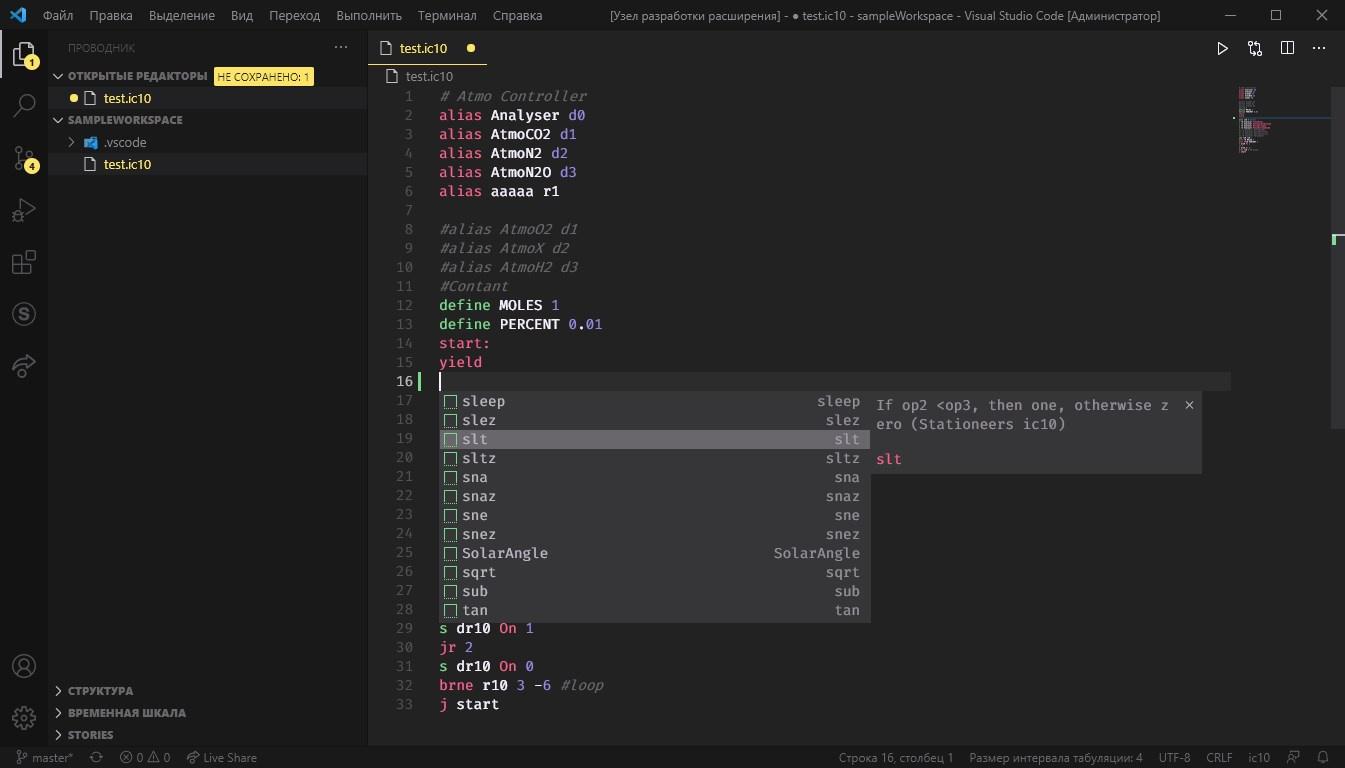
Task: Open the Справка menu
Action: pyautogui.click(x=518, y=16)
